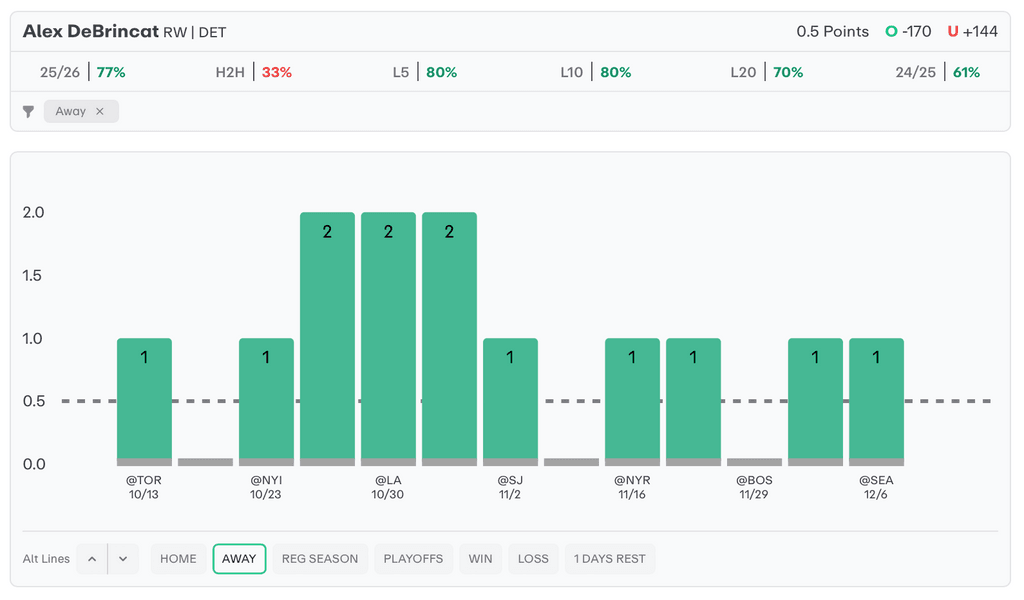
Task: Enable the PLAYOFFS filter
Action: click(x=413, y=559)
